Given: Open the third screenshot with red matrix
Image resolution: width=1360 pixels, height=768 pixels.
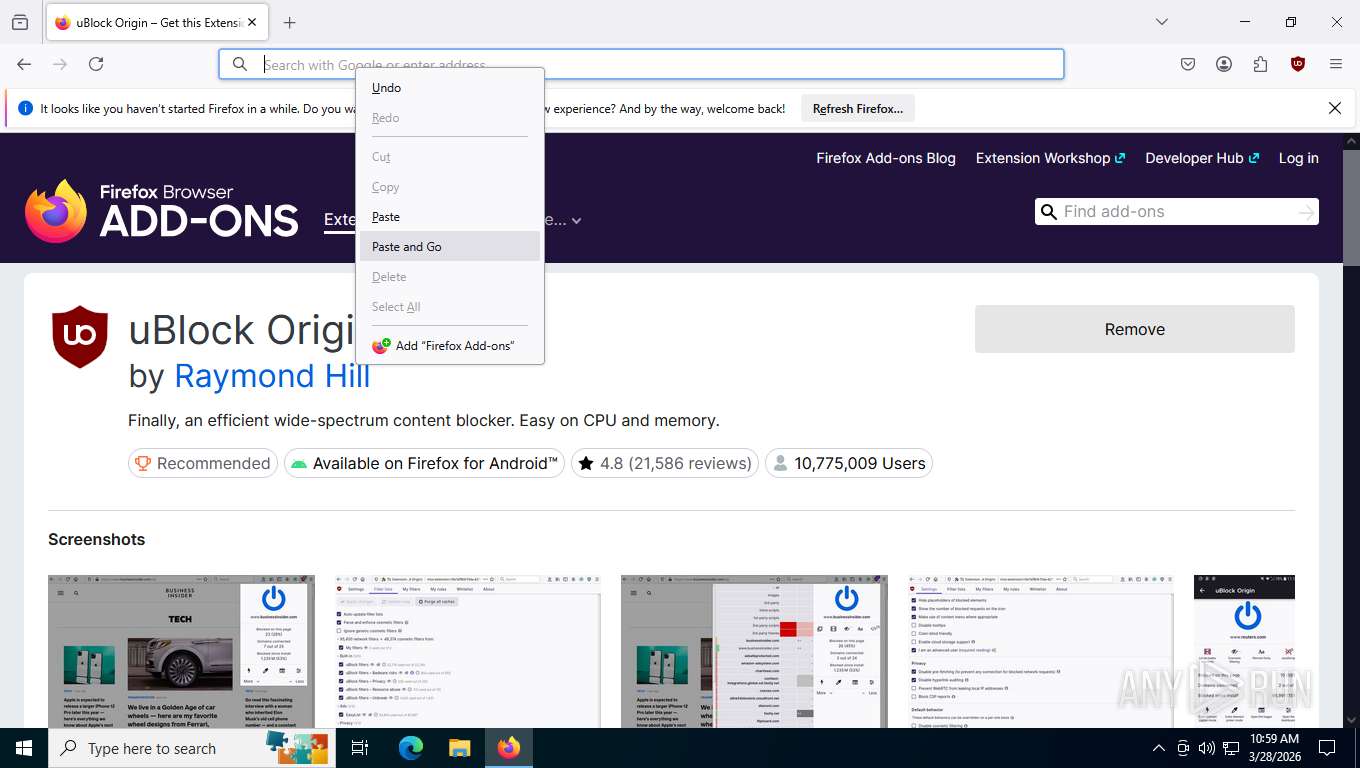Looking at the screenshot, I should [754, 651].
